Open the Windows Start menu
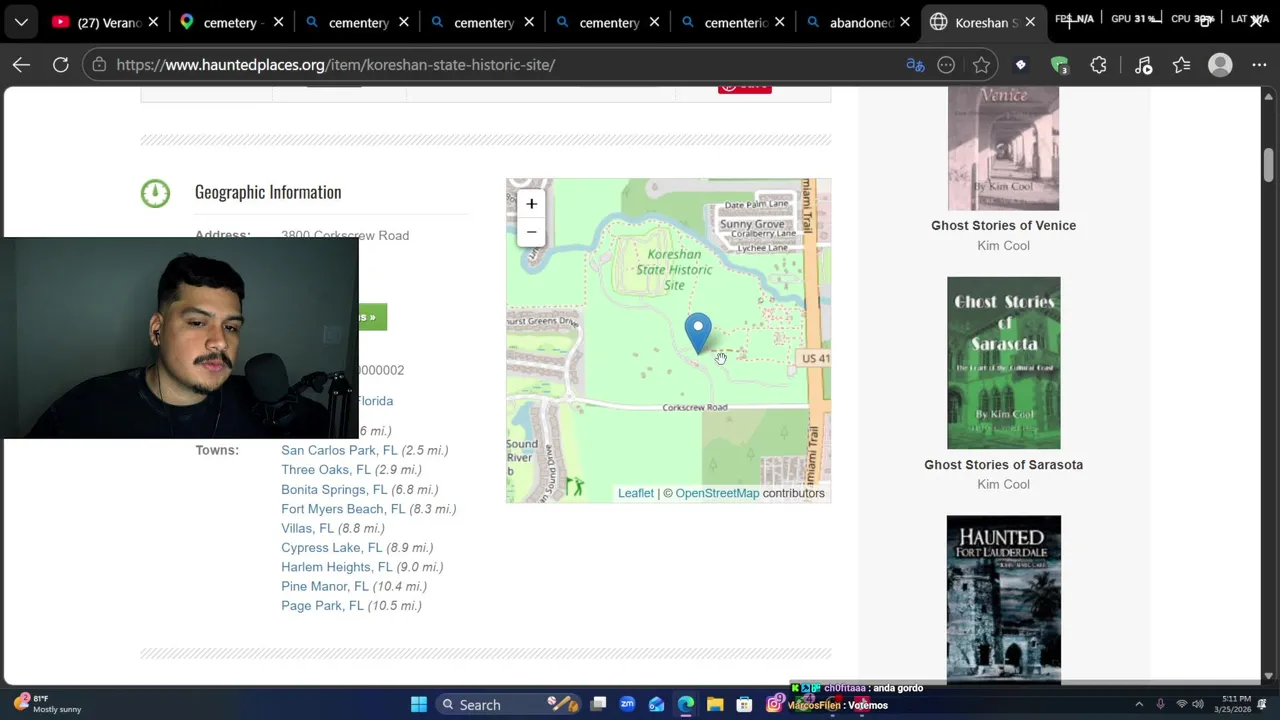This screenshot has width=1280, height=720. tap(419, 705)
